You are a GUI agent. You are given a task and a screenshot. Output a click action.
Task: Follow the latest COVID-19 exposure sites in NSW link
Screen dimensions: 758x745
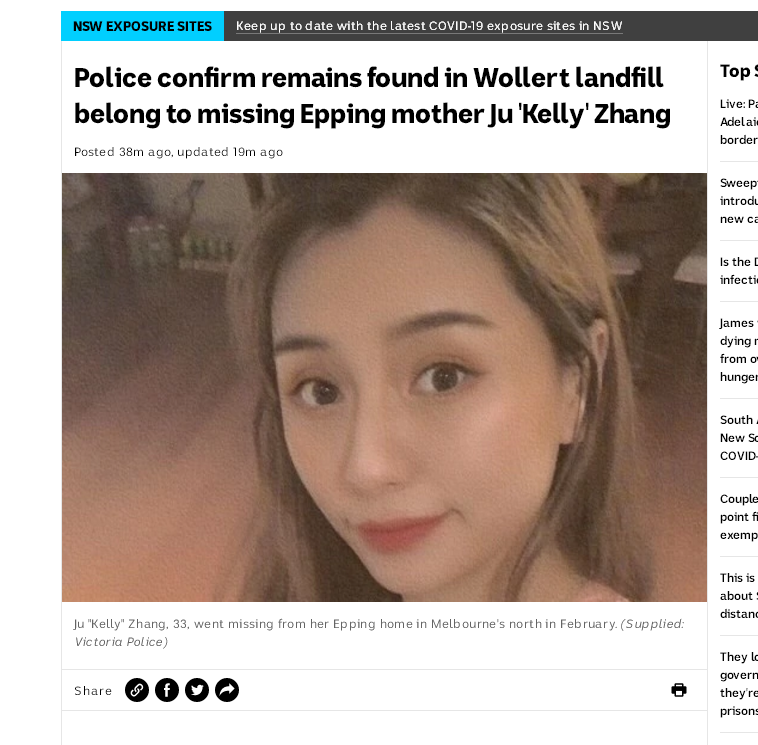tap(429, 26)
